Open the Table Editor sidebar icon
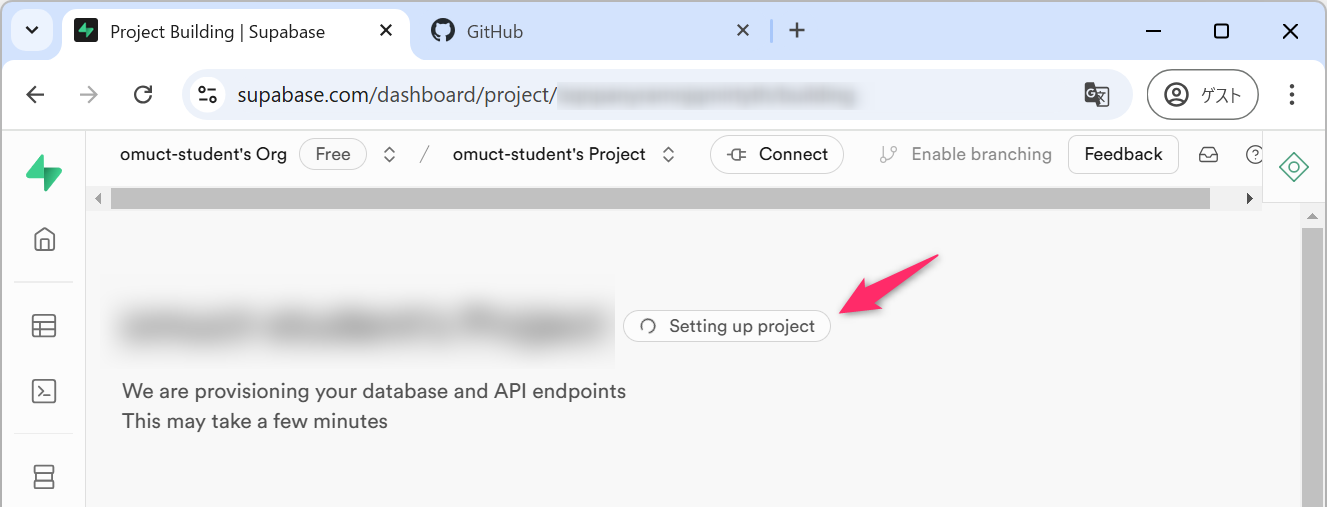The height and width of the screenshot is (507, 1327). coord(44,326)
